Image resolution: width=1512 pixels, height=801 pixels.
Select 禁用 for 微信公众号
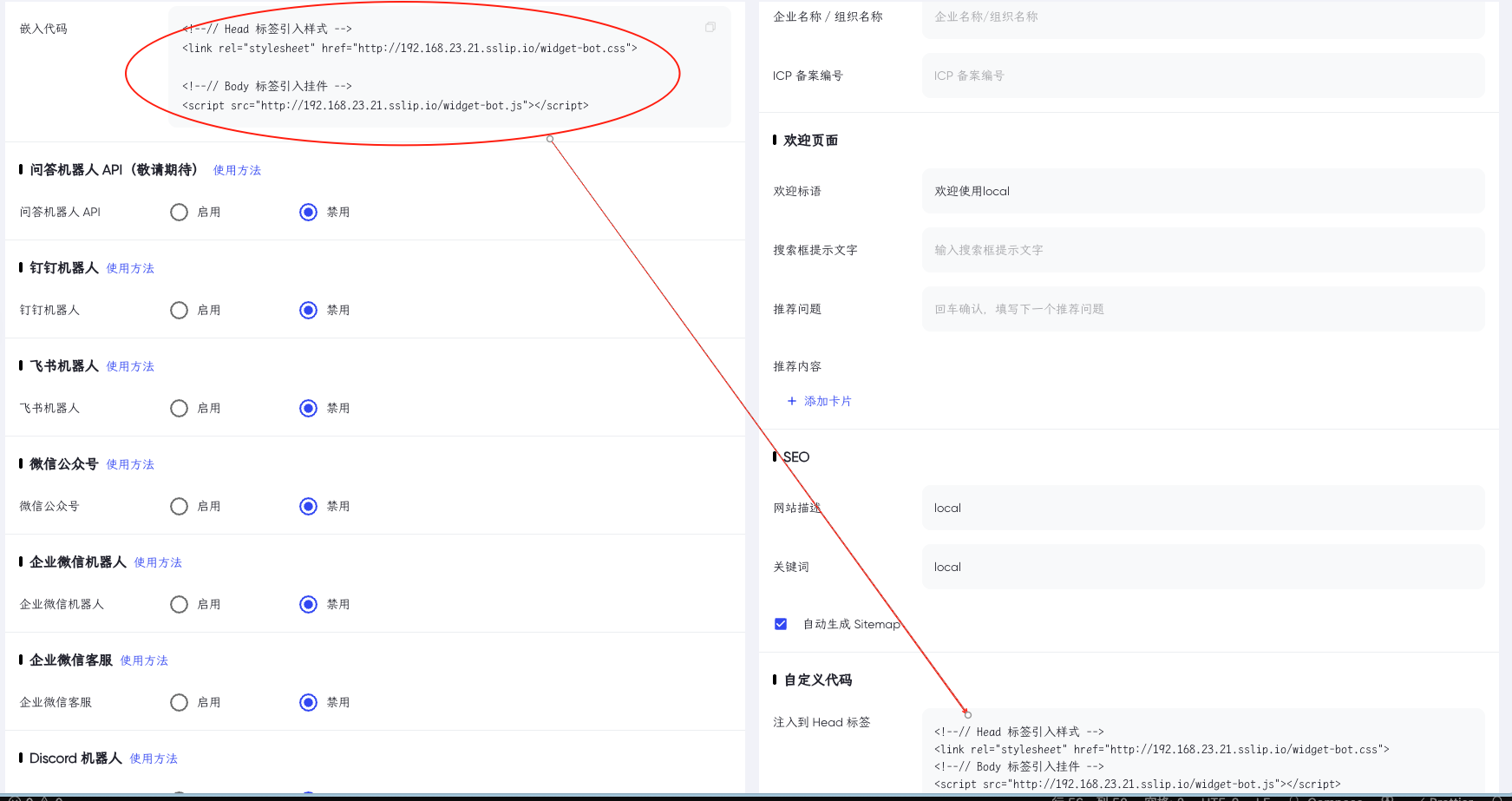tap(308, 506)
